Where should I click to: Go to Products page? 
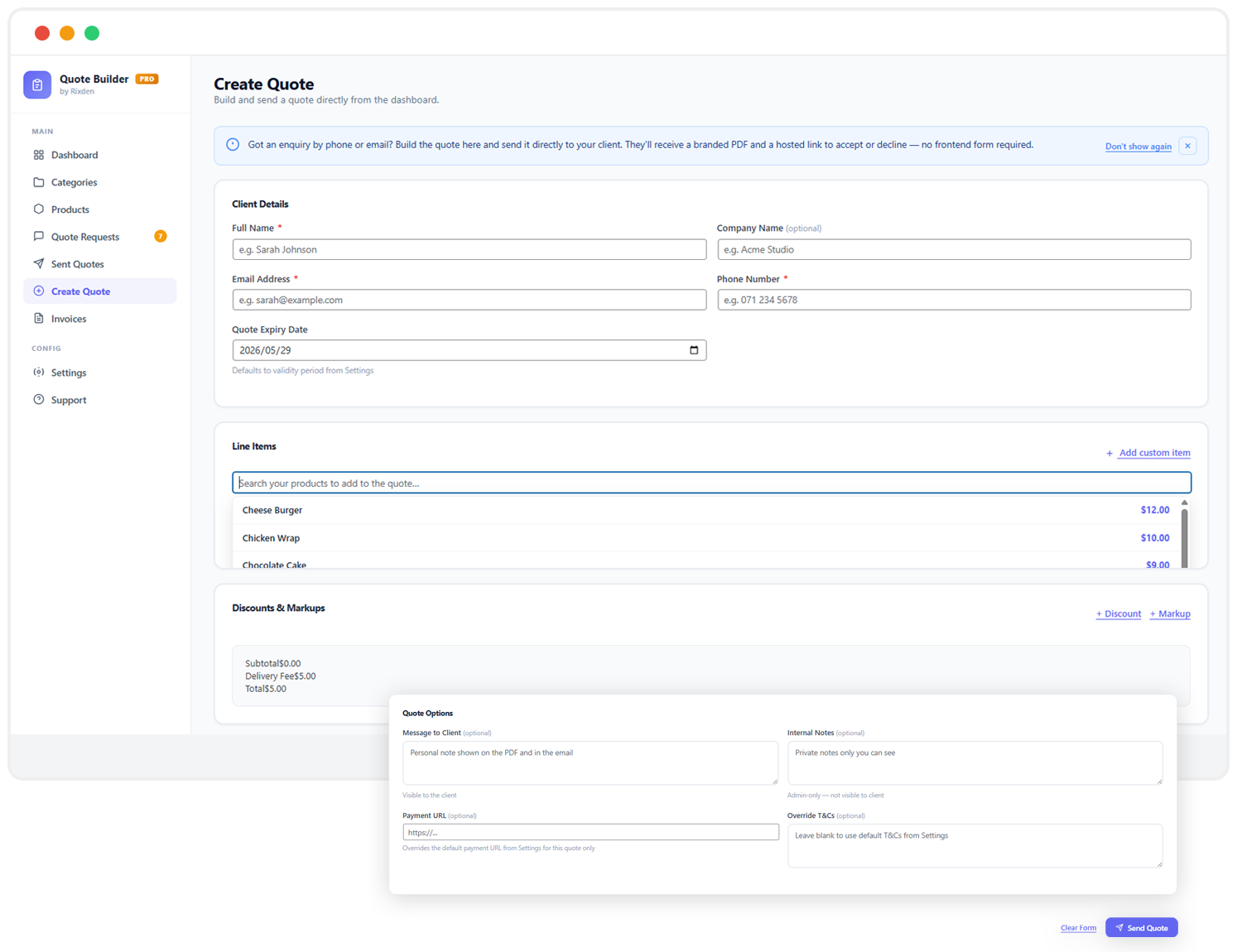(99, 209)
